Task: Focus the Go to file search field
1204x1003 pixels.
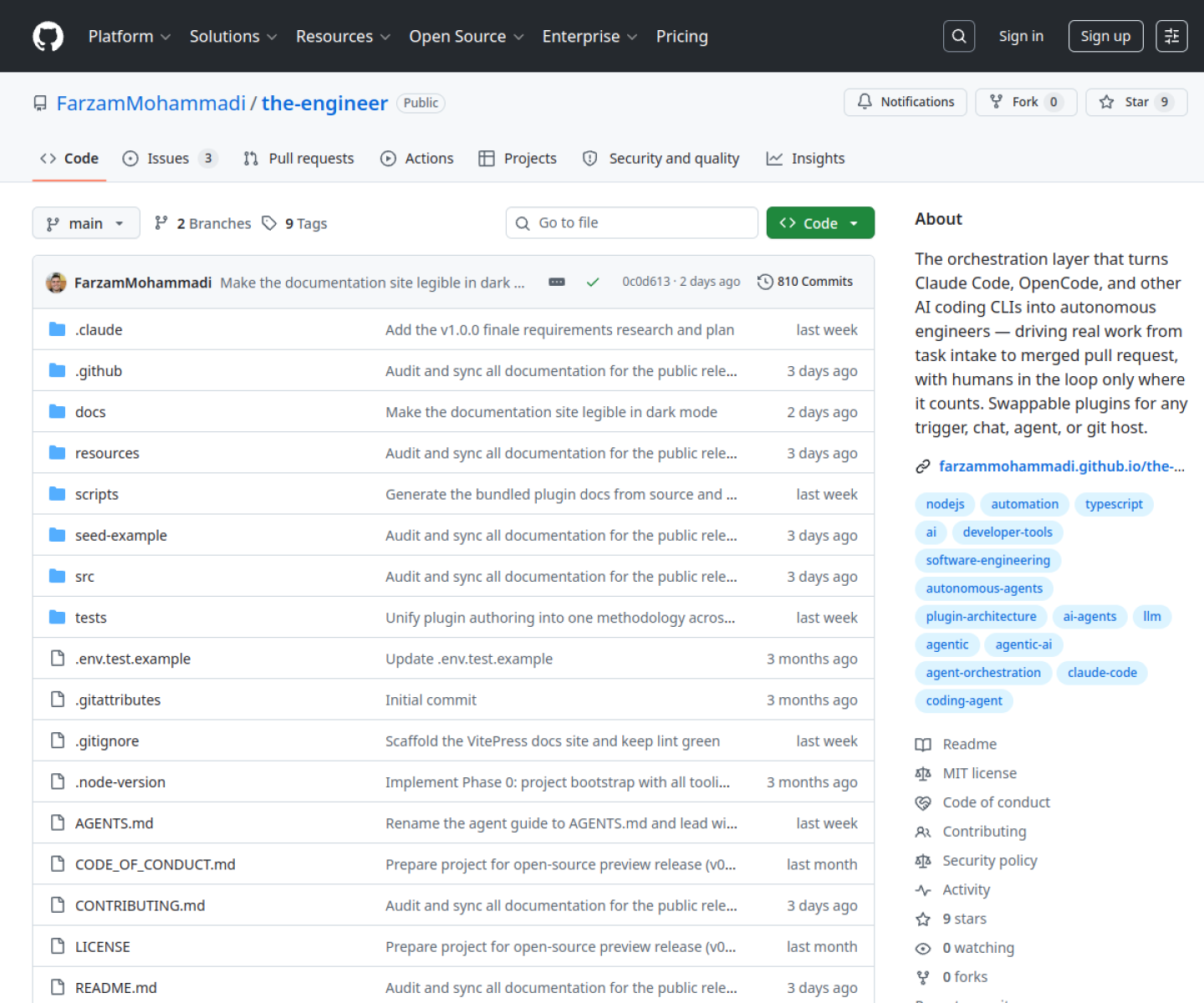Action: click(x=632, y=223)
